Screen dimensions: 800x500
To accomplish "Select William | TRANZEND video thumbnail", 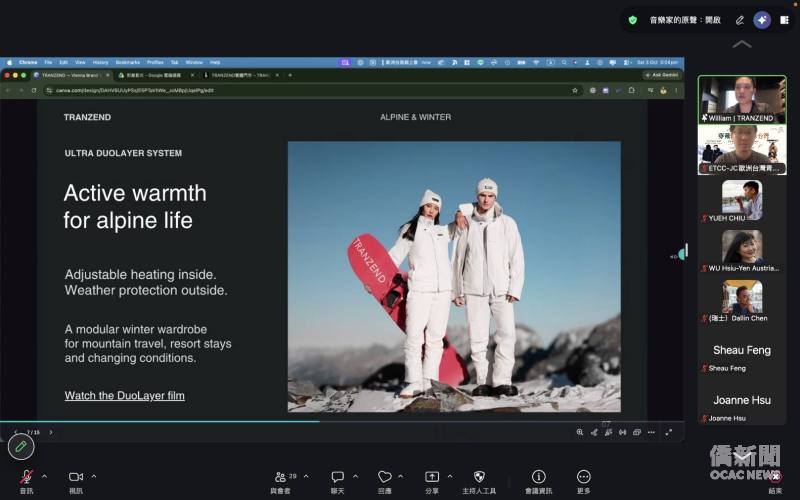I will click(x=742, y=99).
